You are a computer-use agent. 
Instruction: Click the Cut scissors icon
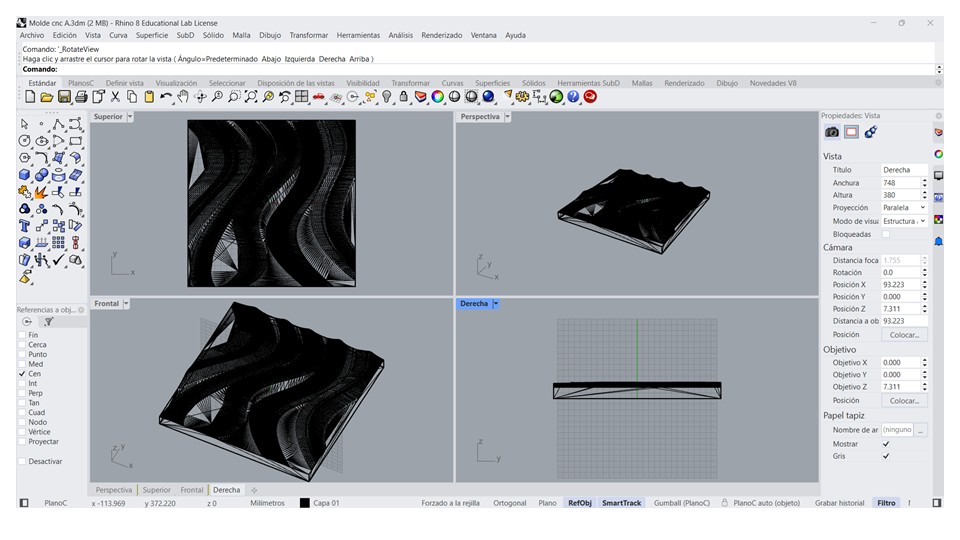click(x=115, y=97)
